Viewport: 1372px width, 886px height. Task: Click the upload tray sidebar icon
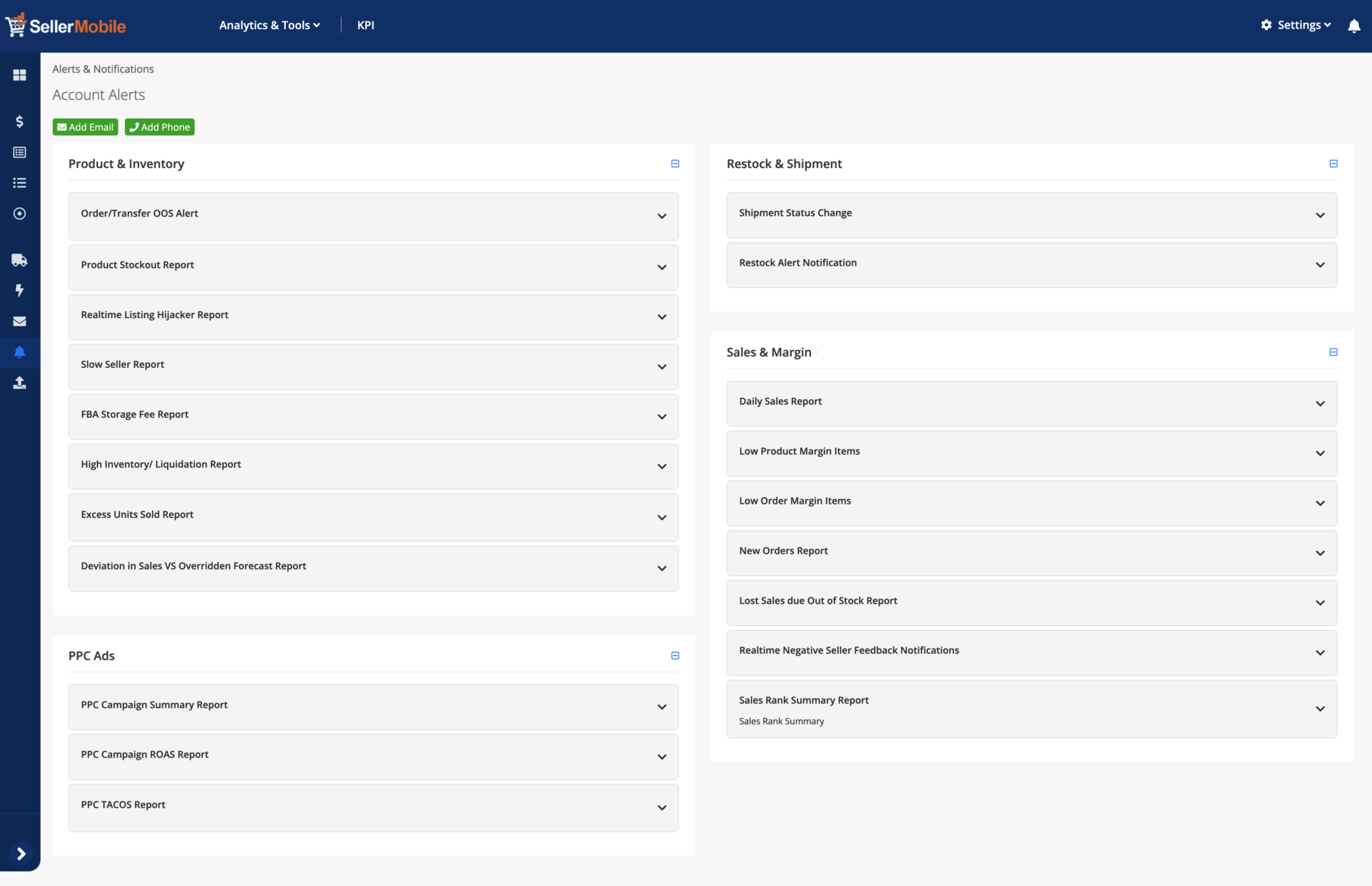pos(19,383)
